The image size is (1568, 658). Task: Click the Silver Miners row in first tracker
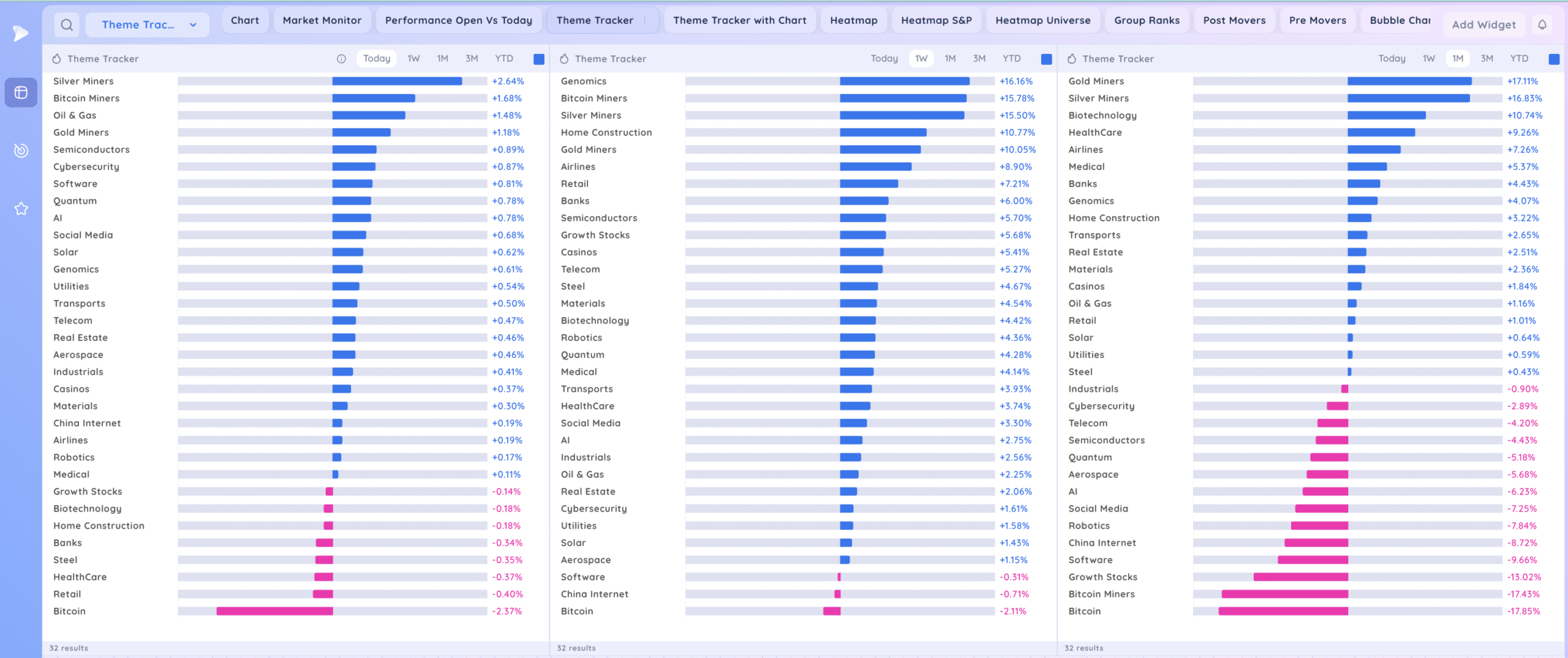click(83, 81)
